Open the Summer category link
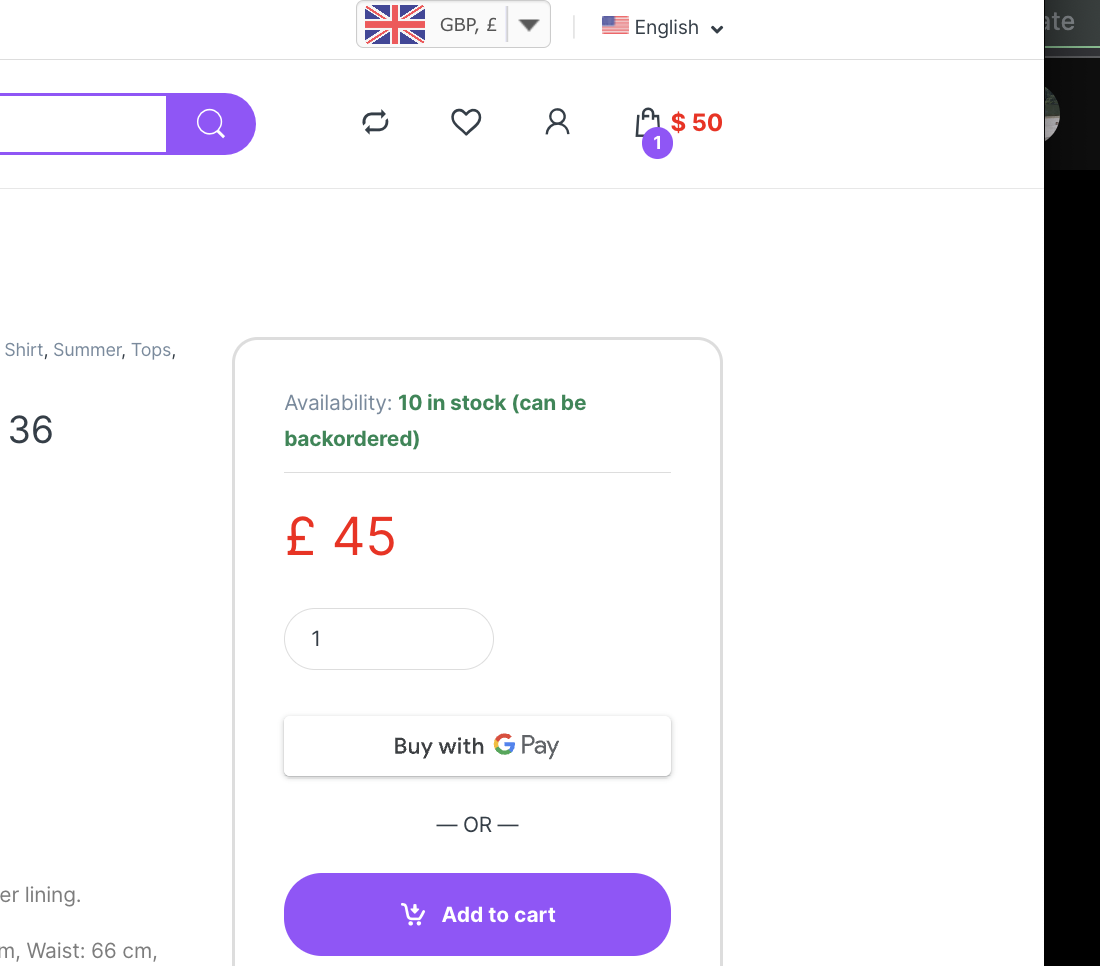Viewport: 1100px width, 966px height. click(x=87, y=350)
